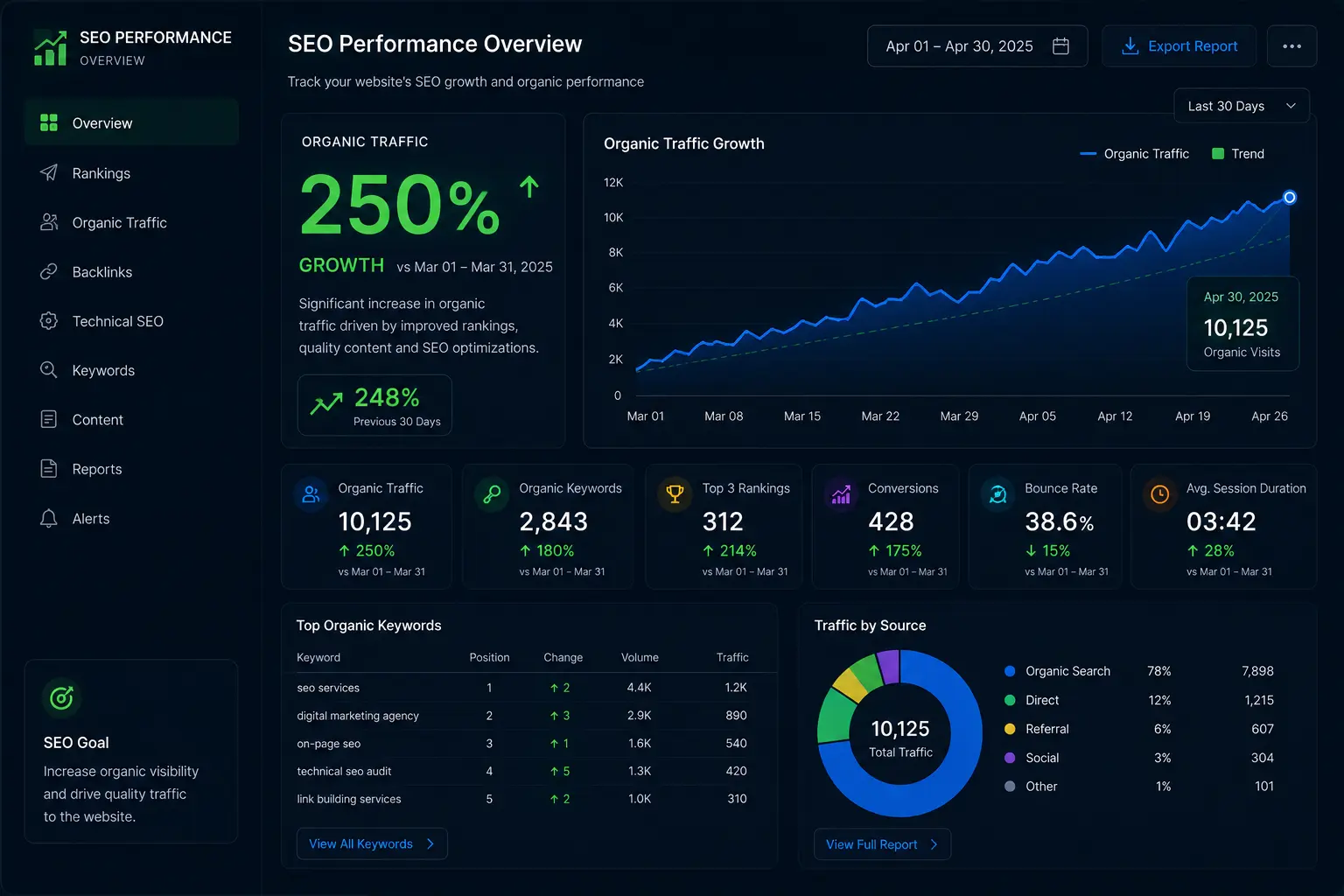Click the Export Report button
Screen dimensions: 1344x896
(1179, 46)
